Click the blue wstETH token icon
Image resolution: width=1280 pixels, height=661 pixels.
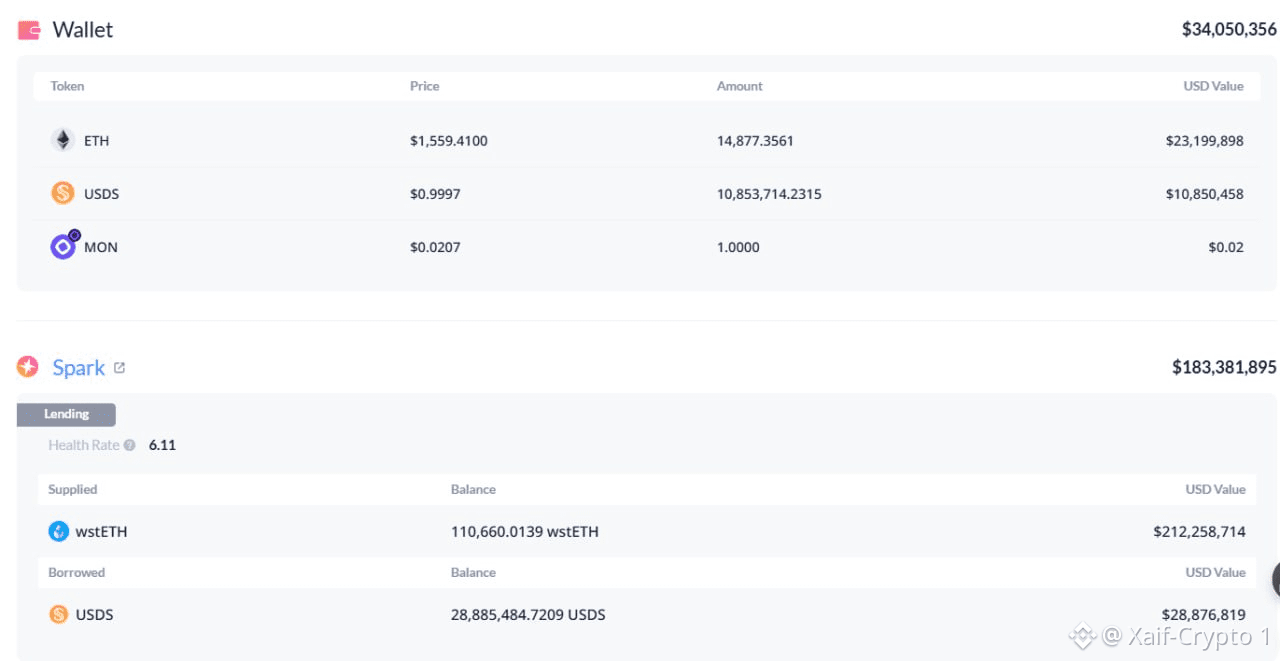coord(59,531)
